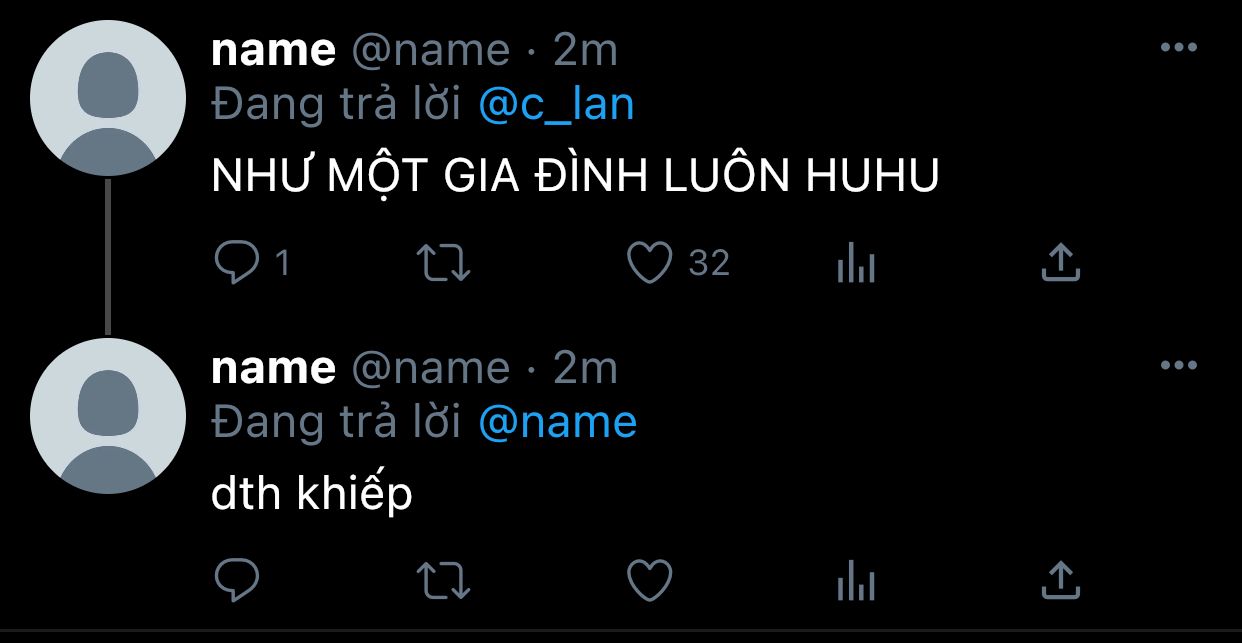Open the first tweet's 2m timestamp
Image resolution: width=1242 pixels, height=643 pixels.
[585, 50]
